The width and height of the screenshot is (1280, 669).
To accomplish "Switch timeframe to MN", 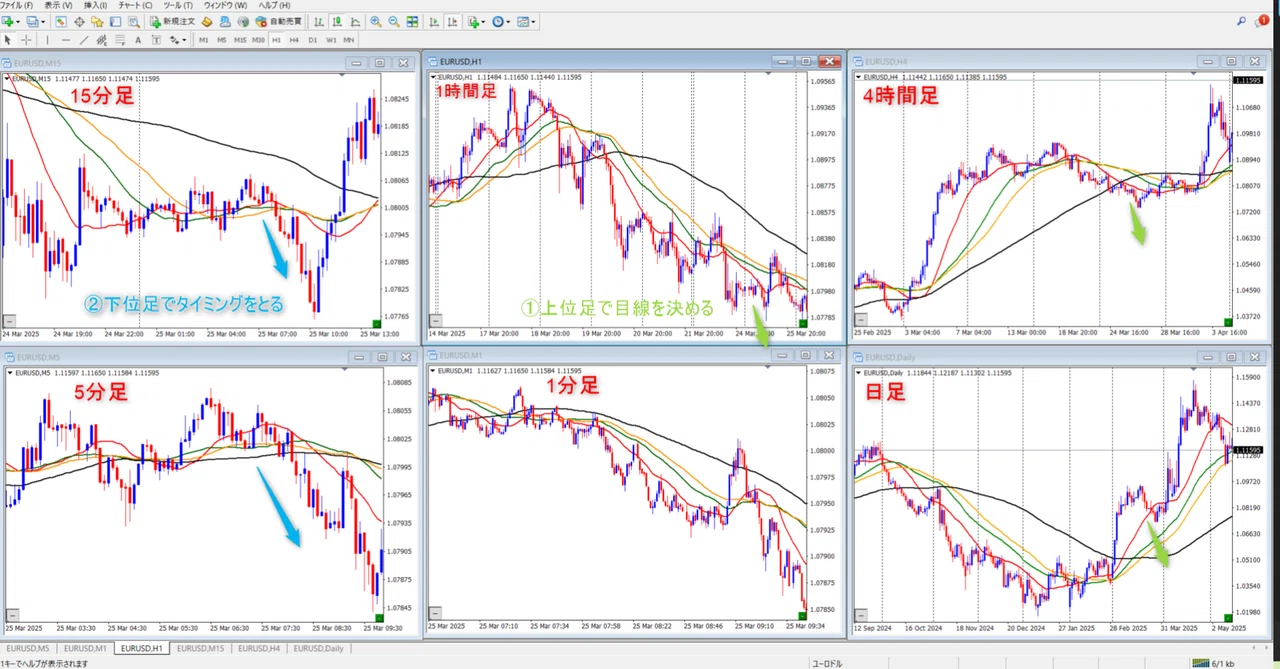I will pyautogui.click(x=349, y=40).
